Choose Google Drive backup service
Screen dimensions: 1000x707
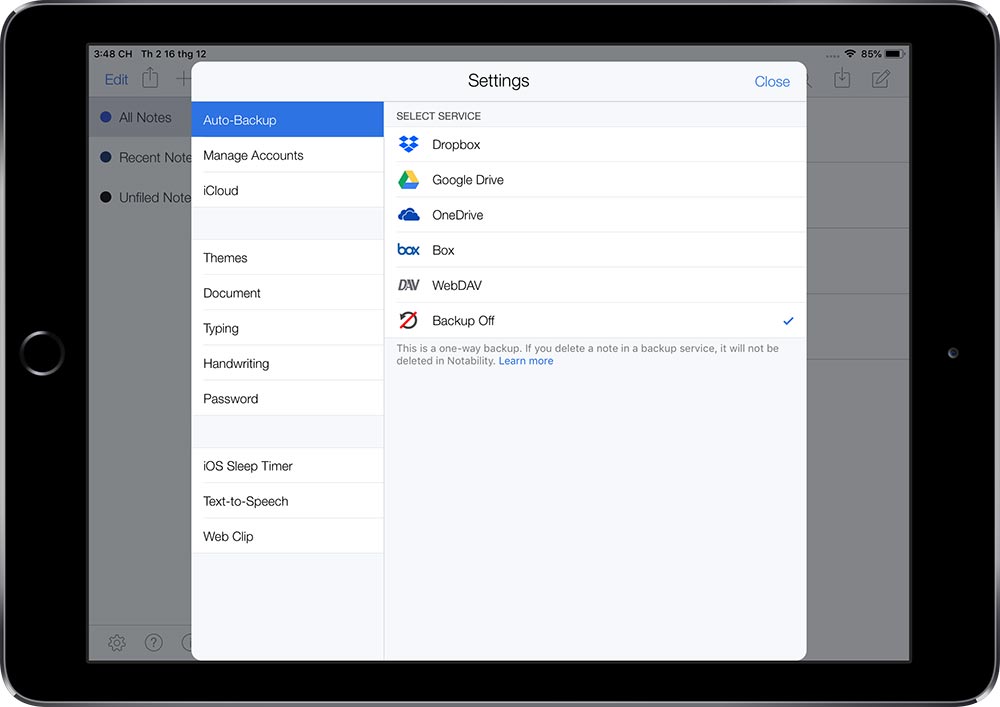point(595,180)
